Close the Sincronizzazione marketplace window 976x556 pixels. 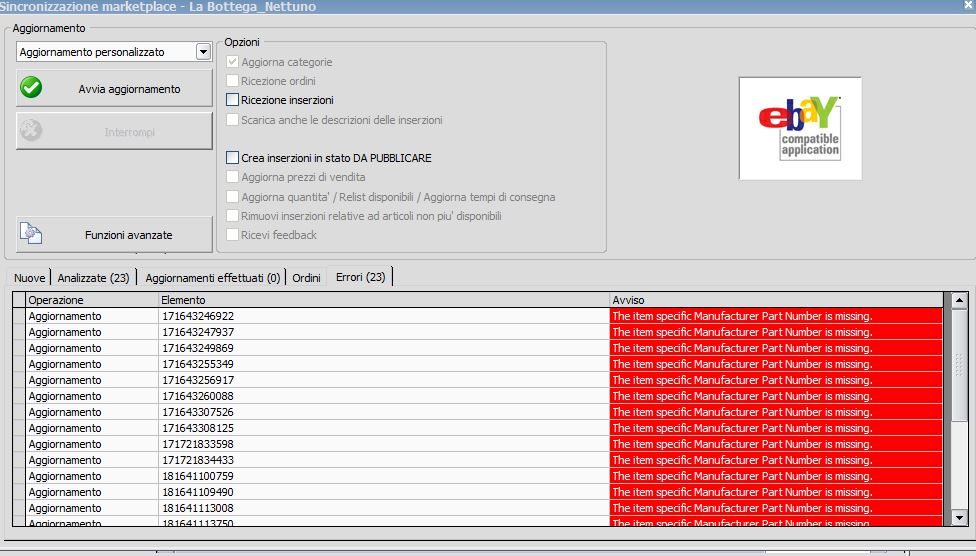(969, 5)
